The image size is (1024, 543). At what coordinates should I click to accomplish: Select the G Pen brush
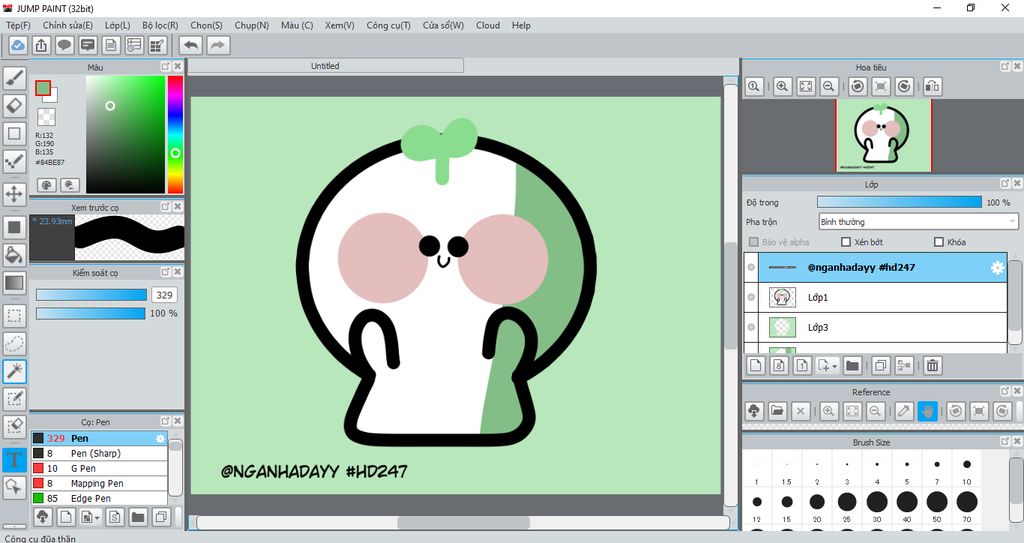coord(83,468)
